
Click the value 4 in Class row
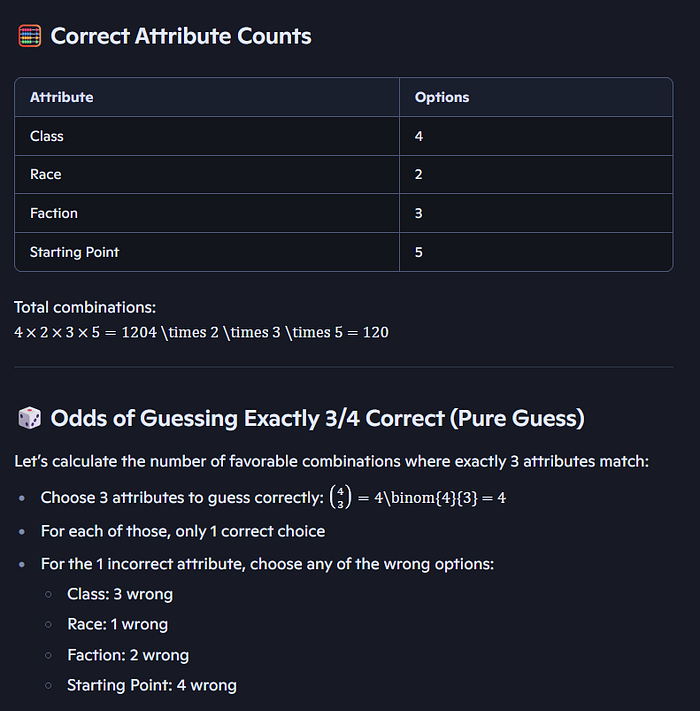click(419, 136)
